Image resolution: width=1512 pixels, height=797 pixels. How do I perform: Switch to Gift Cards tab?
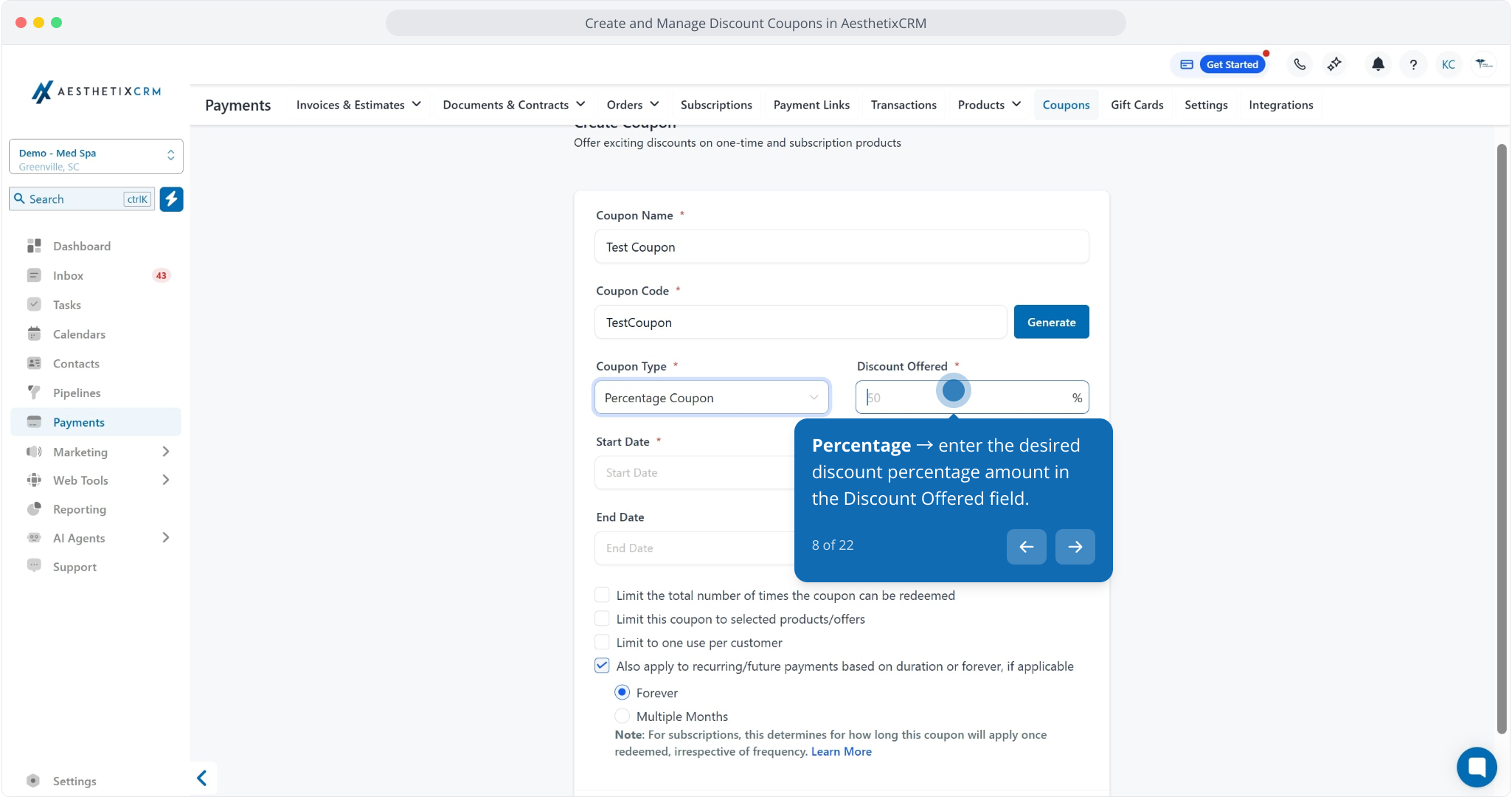1137,105
